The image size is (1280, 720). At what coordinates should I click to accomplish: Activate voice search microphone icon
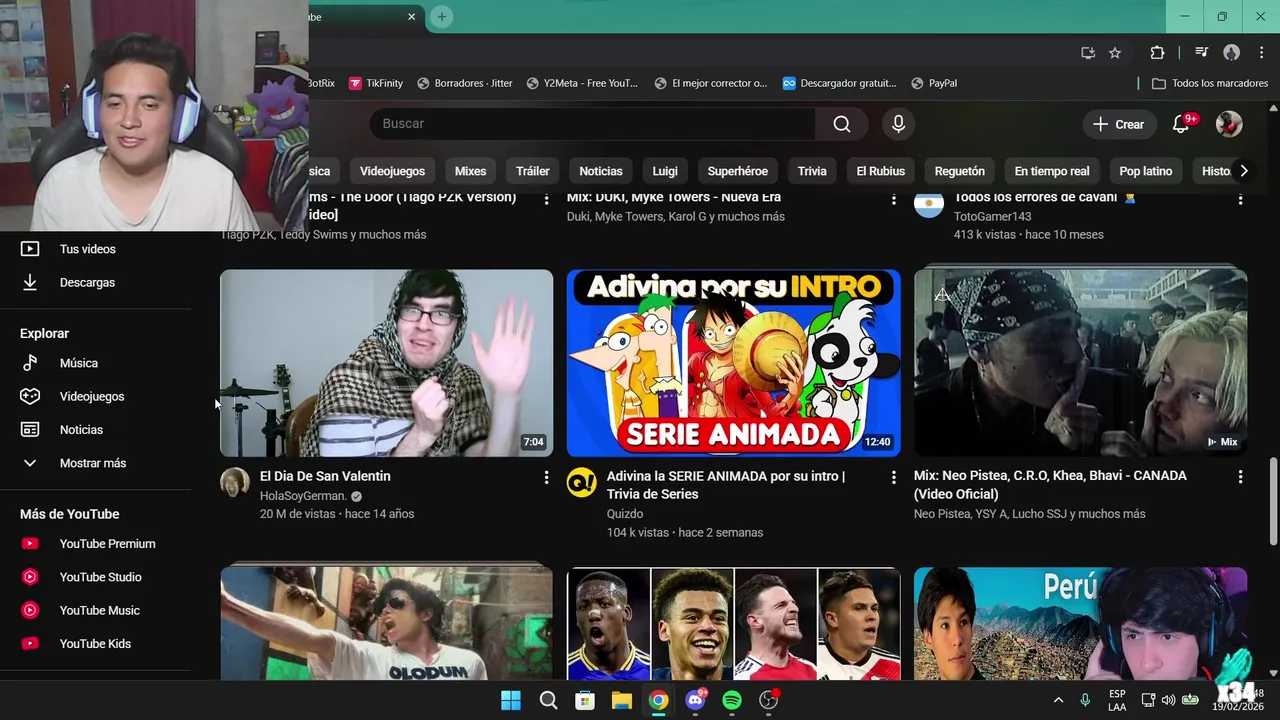point(898,124)
